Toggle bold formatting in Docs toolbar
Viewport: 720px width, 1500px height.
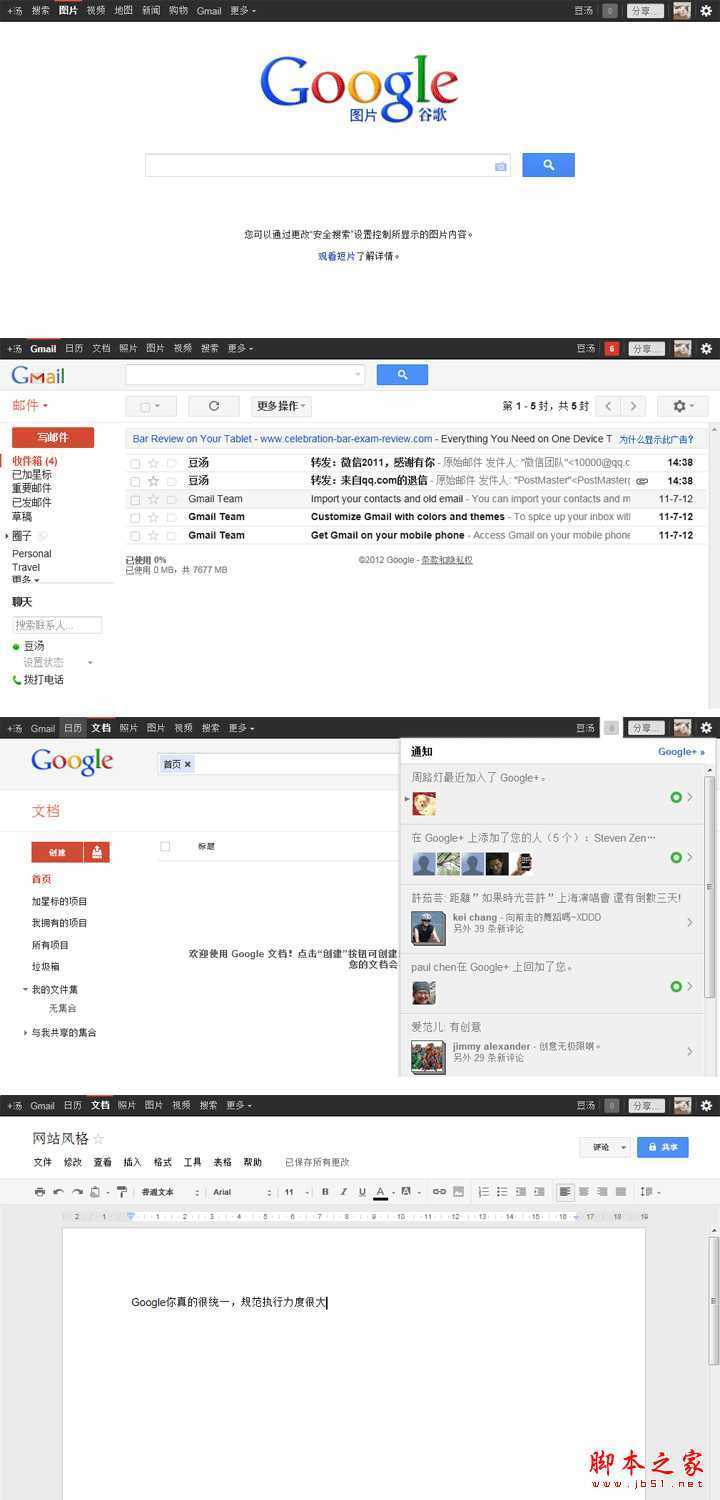(x=325, y=1192)
